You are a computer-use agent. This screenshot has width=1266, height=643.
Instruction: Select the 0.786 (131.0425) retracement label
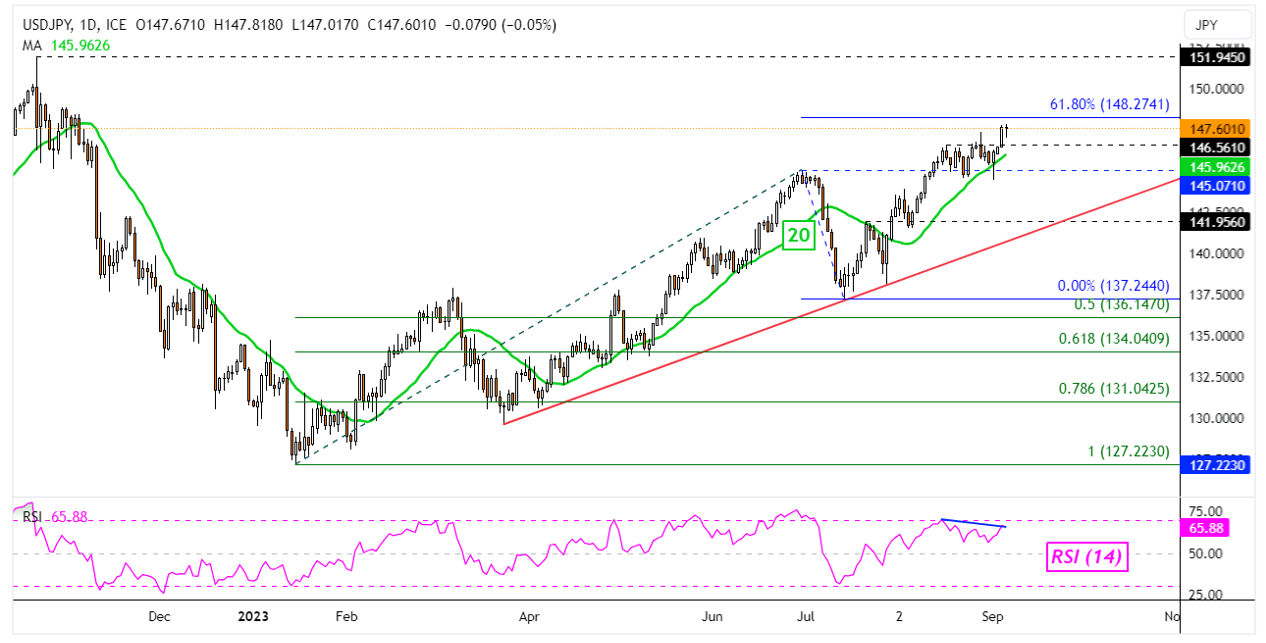pyautogui.click(x=1112, y=388)
